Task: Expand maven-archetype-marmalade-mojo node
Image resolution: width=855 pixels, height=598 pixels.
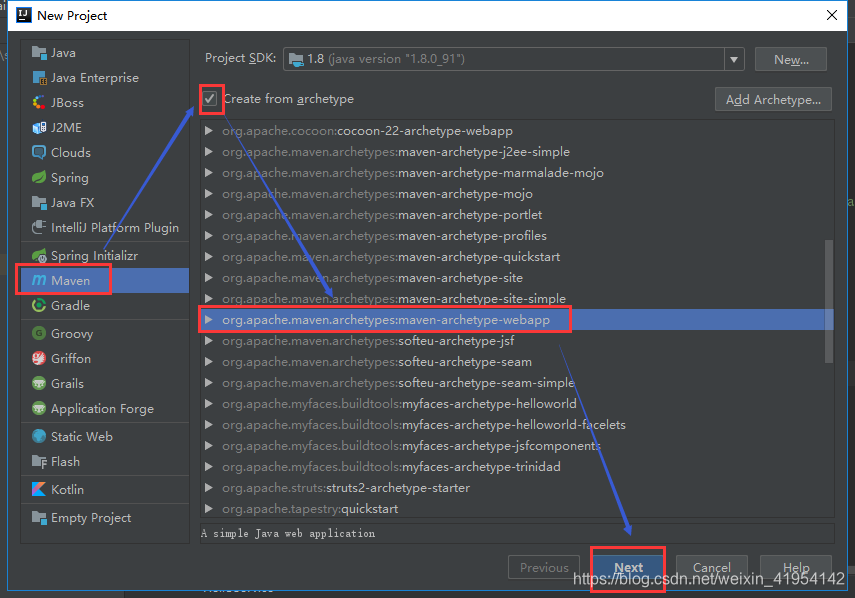Action: 208,173
